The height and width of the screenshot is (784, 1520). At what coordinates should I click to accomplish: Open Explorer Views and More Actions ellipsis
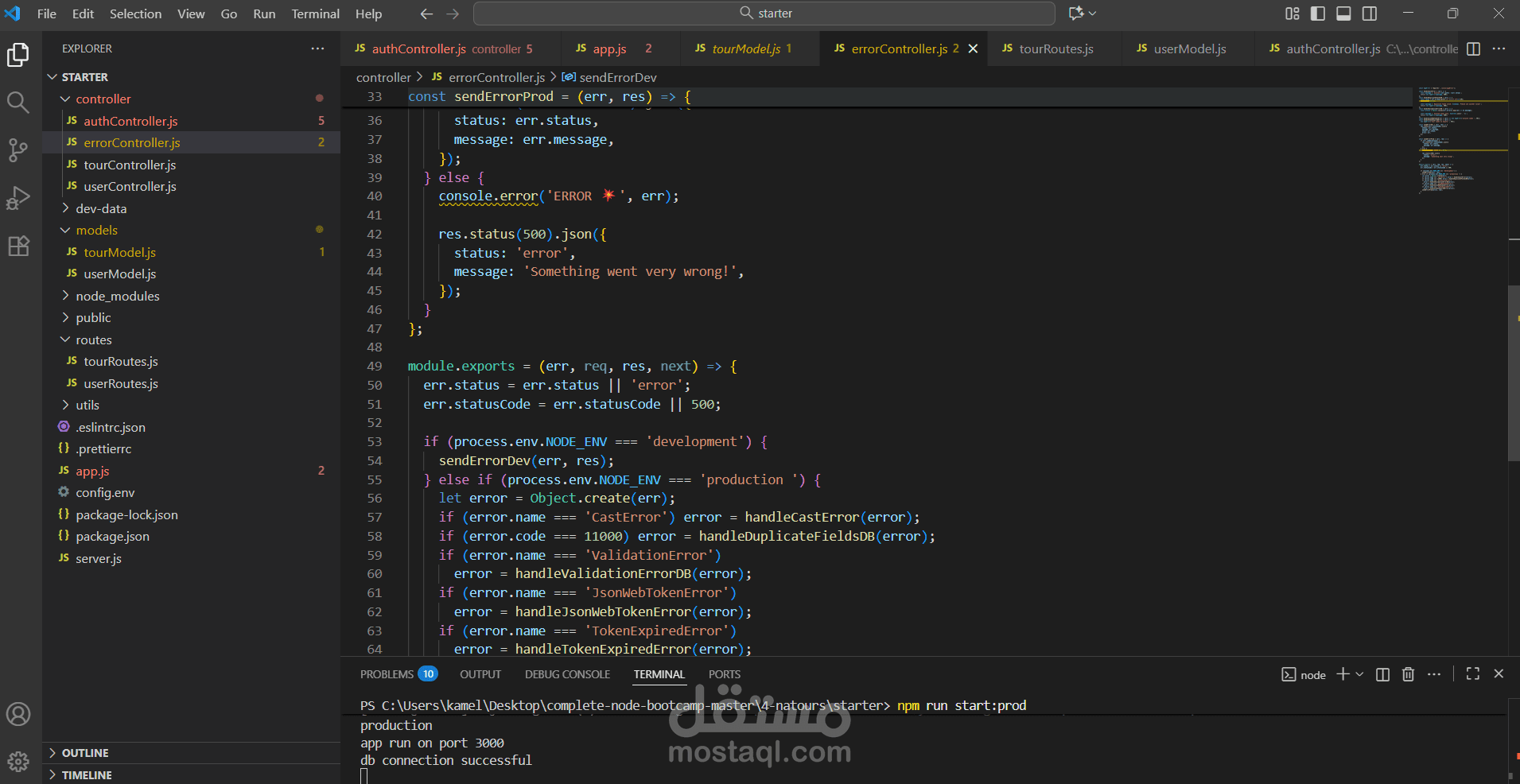318,49
